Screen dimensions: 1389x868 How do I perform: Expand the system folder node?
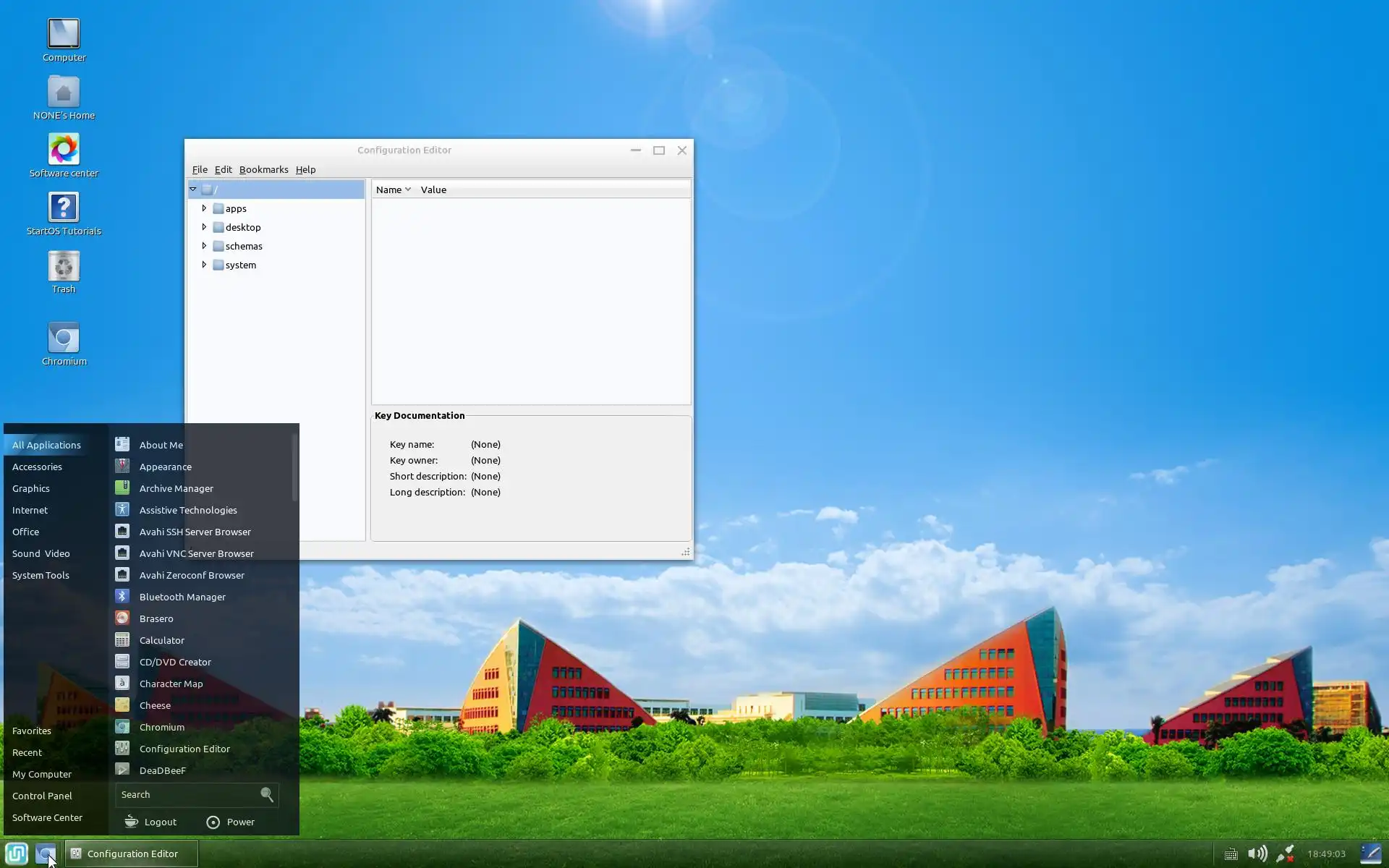click(x=204, y=265)
